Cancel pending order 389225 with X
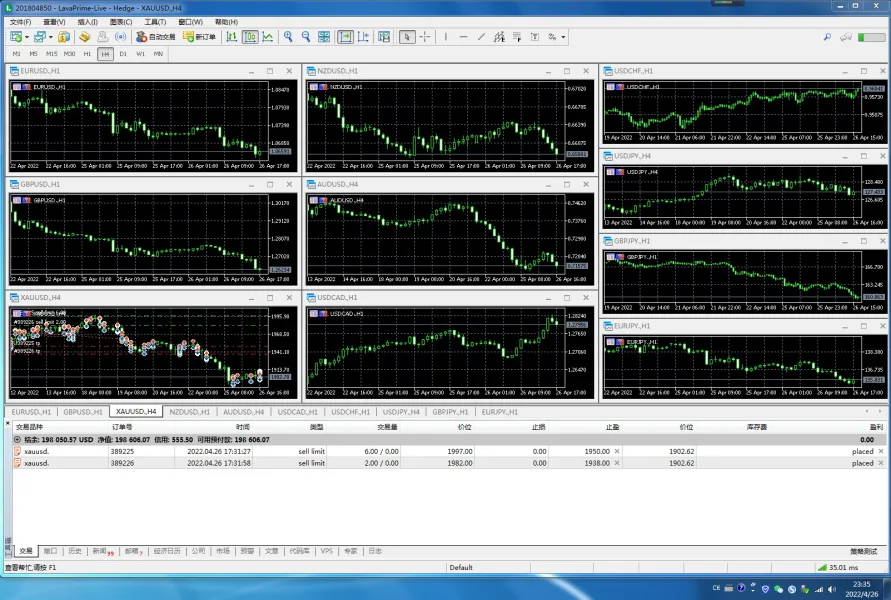The height and width of the screenshot is (600, 891). click(880, 451)
